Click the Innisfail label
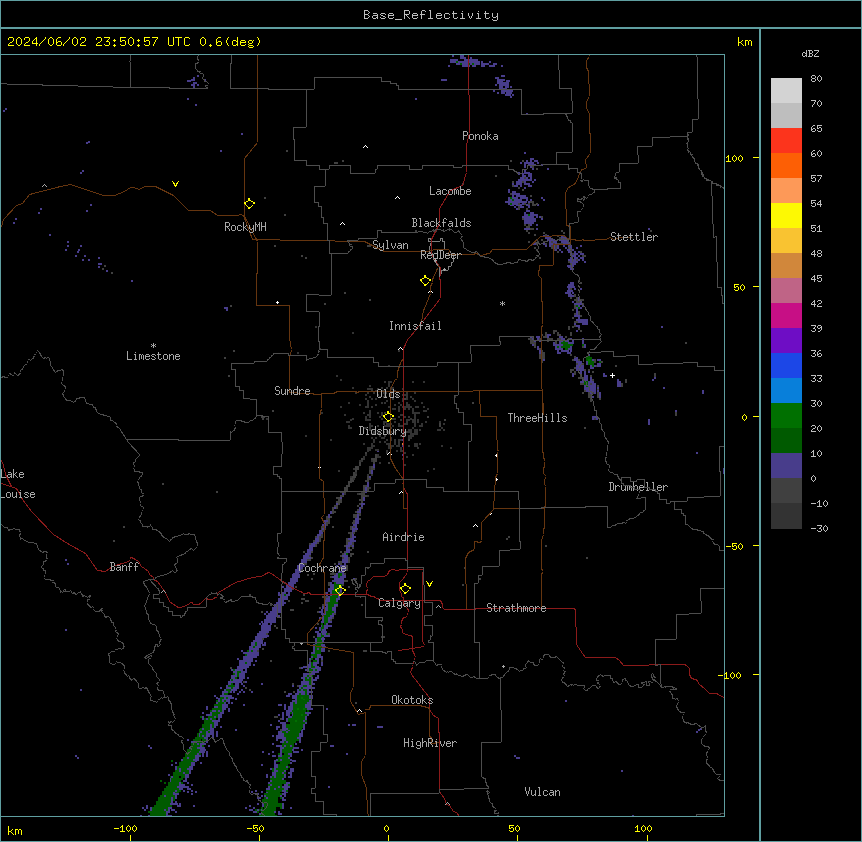This screenshot has width=862, height=842. (415, 326)
